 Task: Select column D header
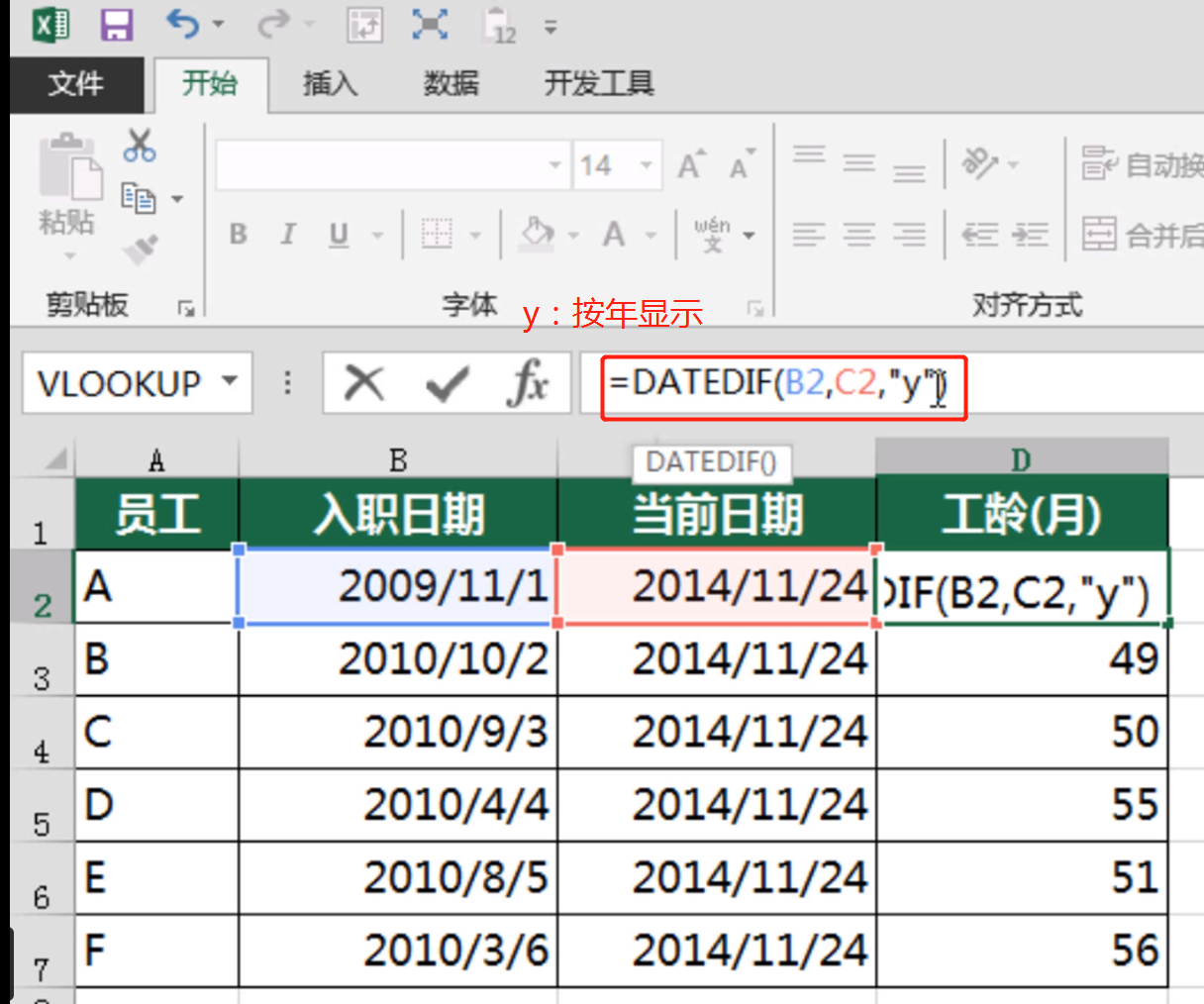pyautogui.click(x=1022, y=459)
